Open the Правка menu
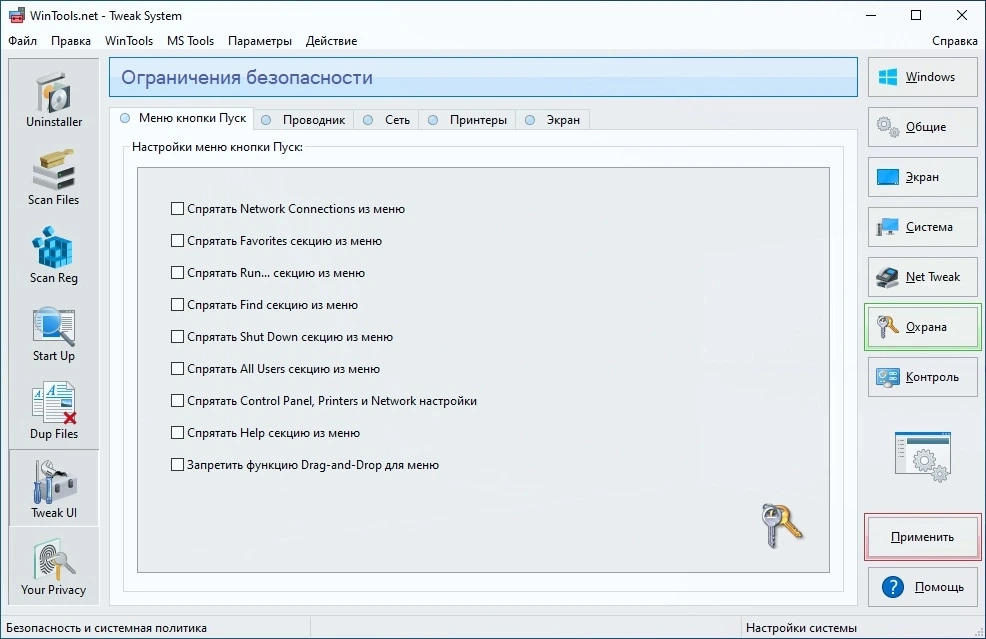Screen dimensions: 986x639 pyautogui.click(x=70, y=41)
